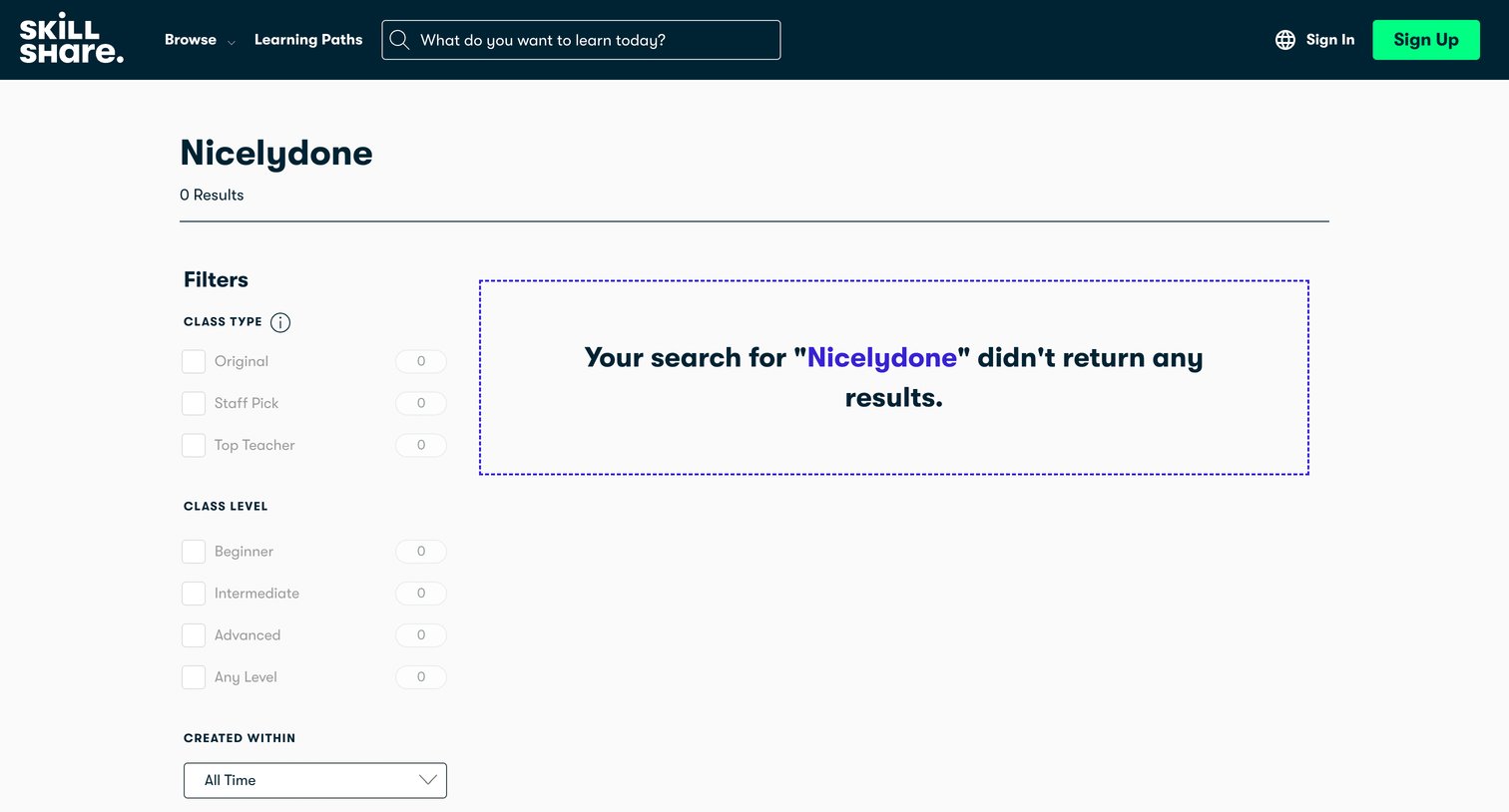Screen dimensions: 1509x812
Task: Click the Original filter count badge
Action: click(x=421, y=361)
